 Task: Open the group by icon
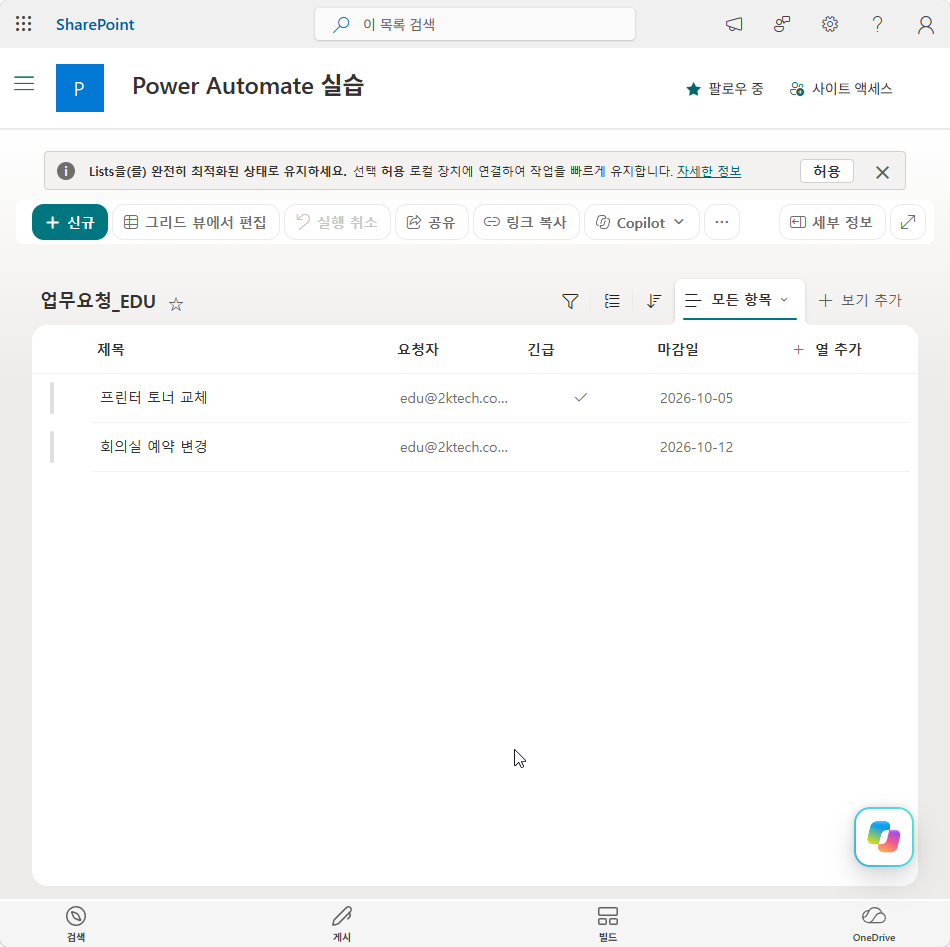[612, 301]
